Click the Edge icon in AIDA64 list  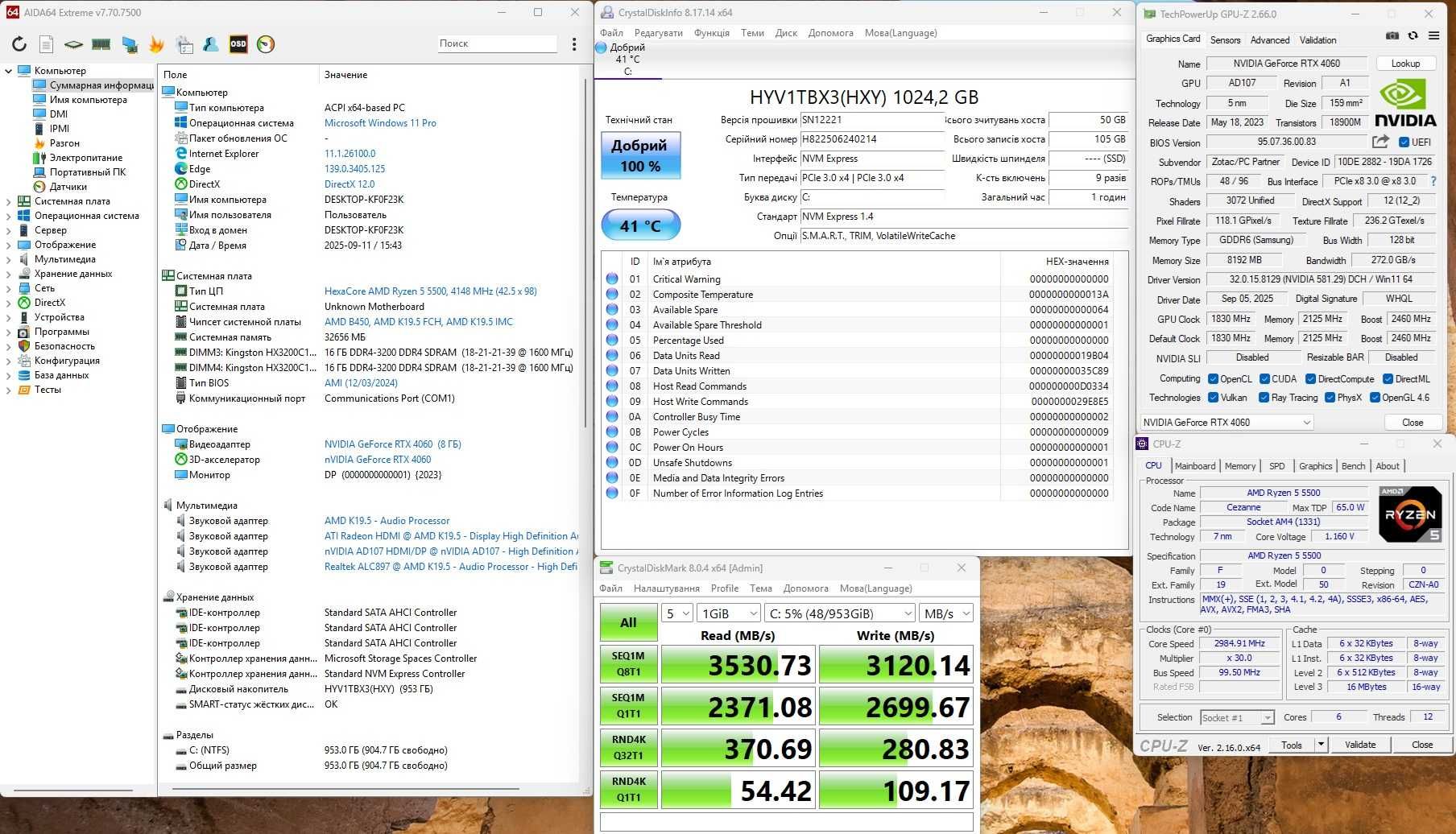click(181, 169)
